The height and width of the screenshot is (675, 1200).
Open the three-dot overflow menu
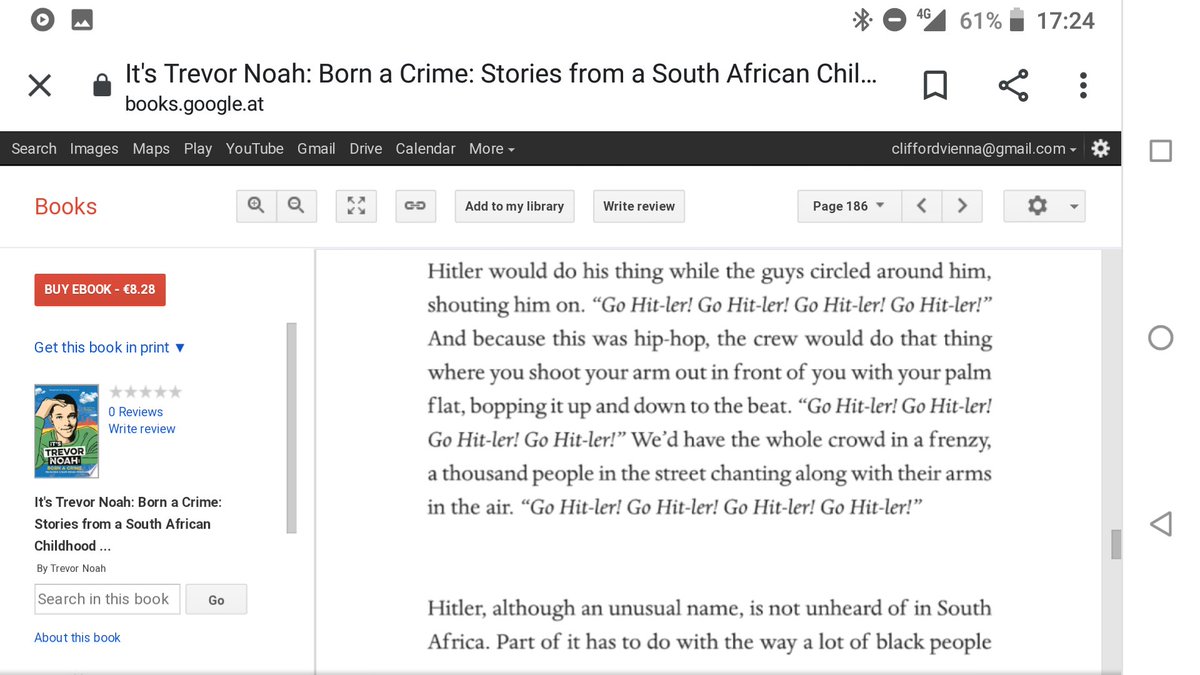(x=1083, y=86)
